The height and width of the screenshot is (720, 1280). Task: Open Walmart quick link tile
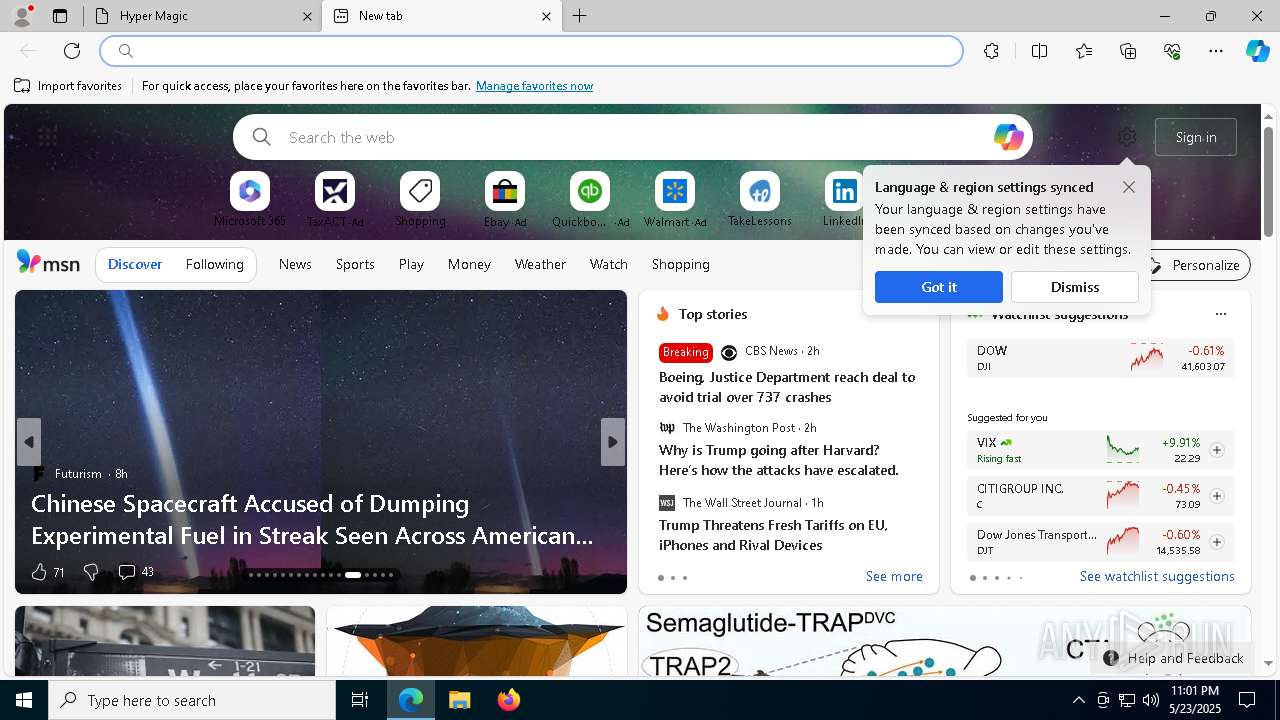pyautogui.click(x=675, y=200)
